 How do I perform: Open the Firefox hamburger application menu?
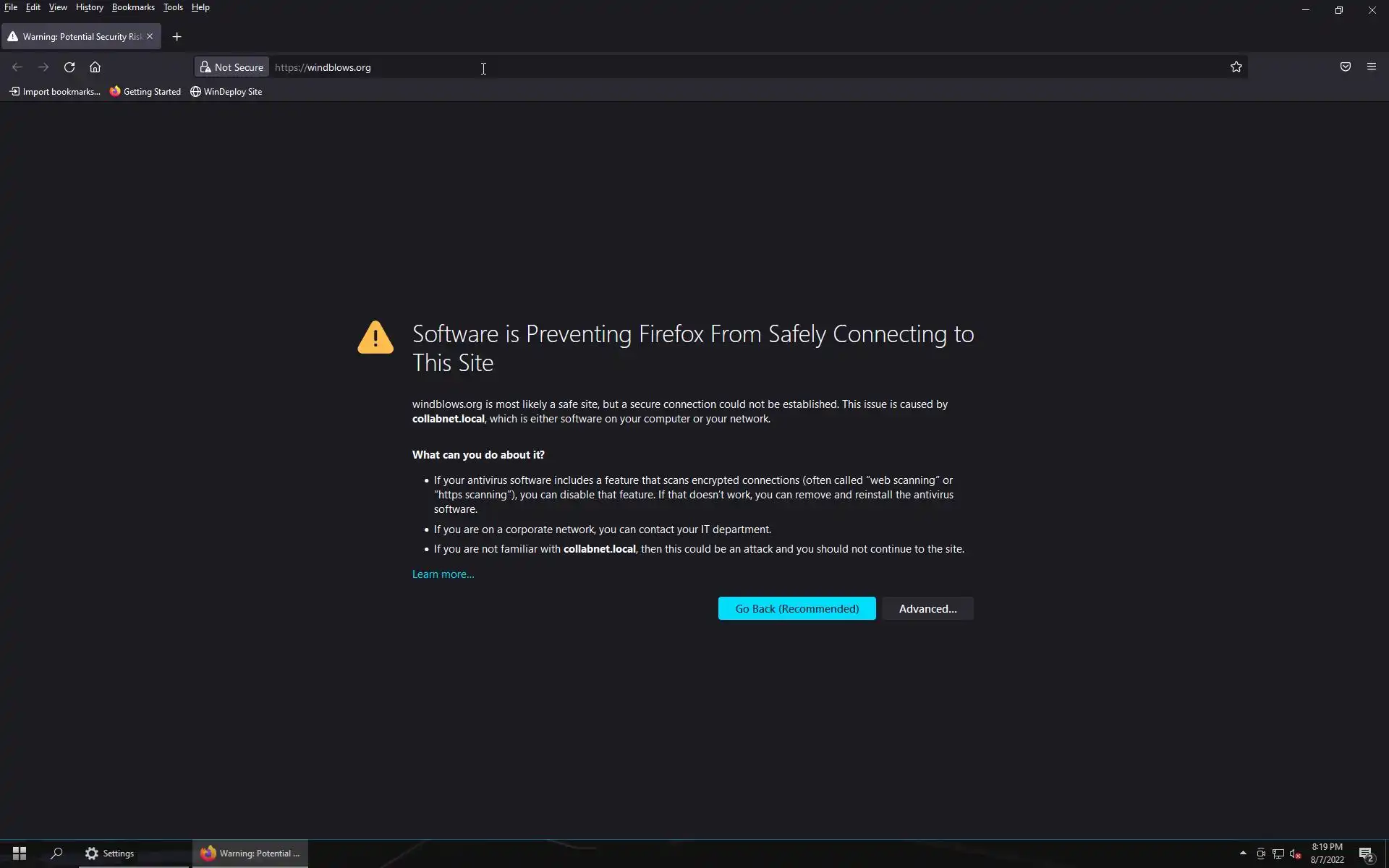tap(1371, 67)
